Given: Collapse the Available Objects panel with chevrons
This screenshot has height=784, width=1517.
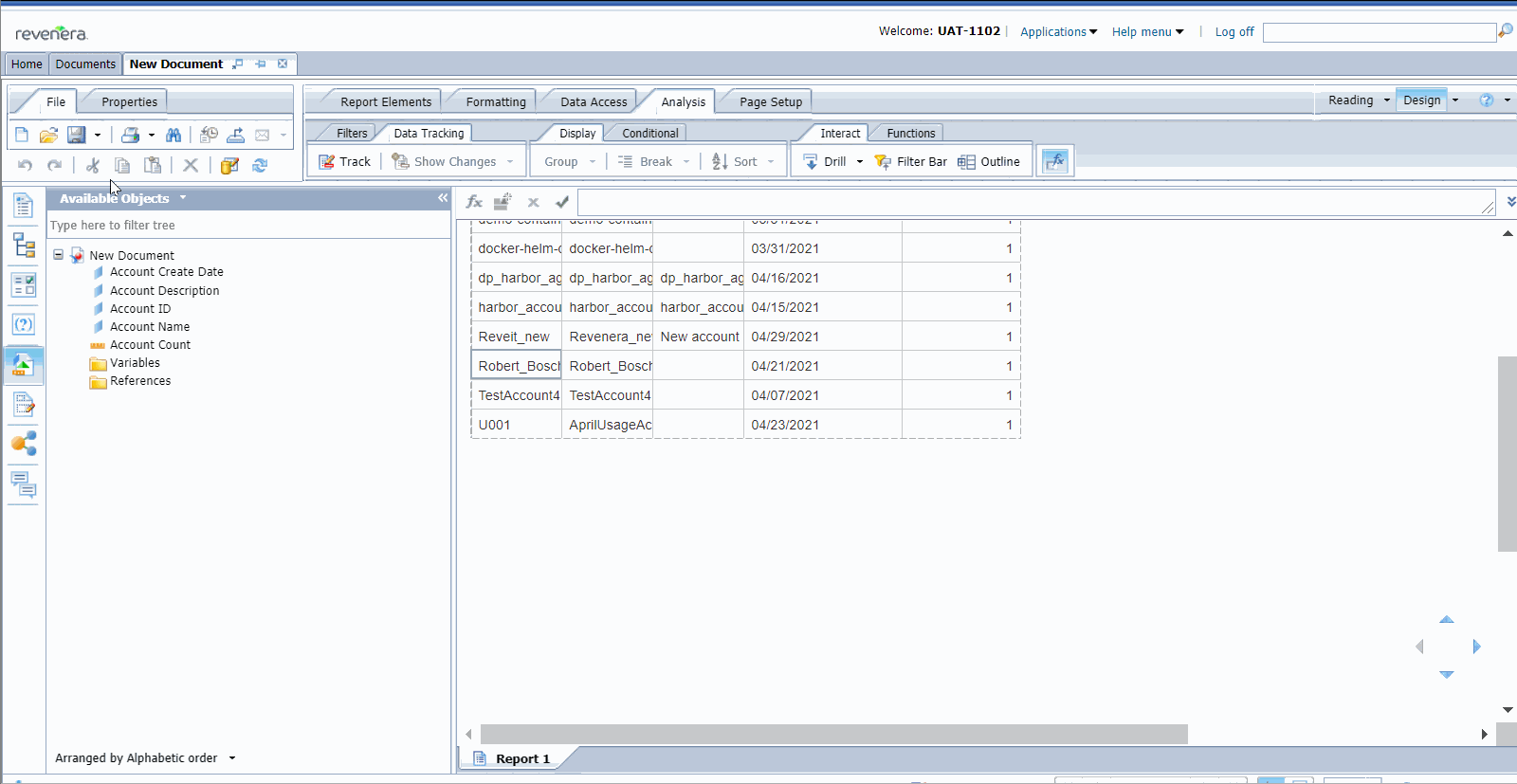Looking at the screenshot, I should 442,197.
